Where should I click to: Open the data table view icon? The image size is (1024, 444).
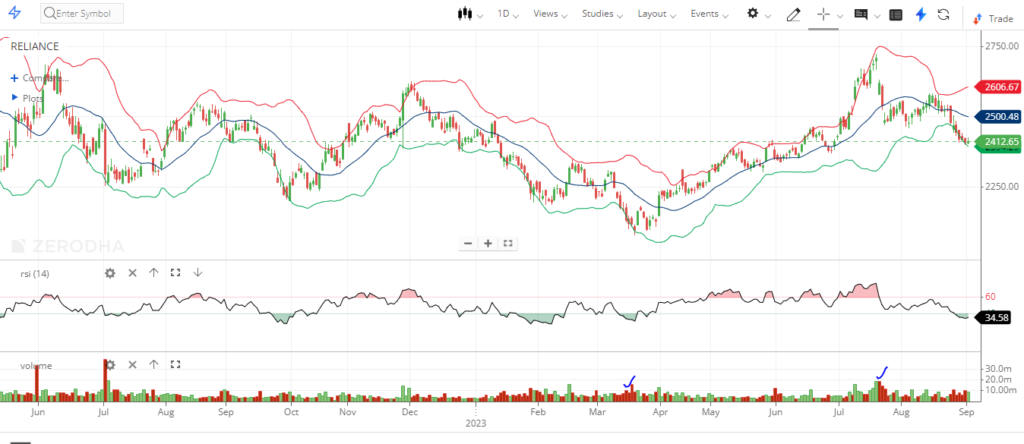coord(896,14)
